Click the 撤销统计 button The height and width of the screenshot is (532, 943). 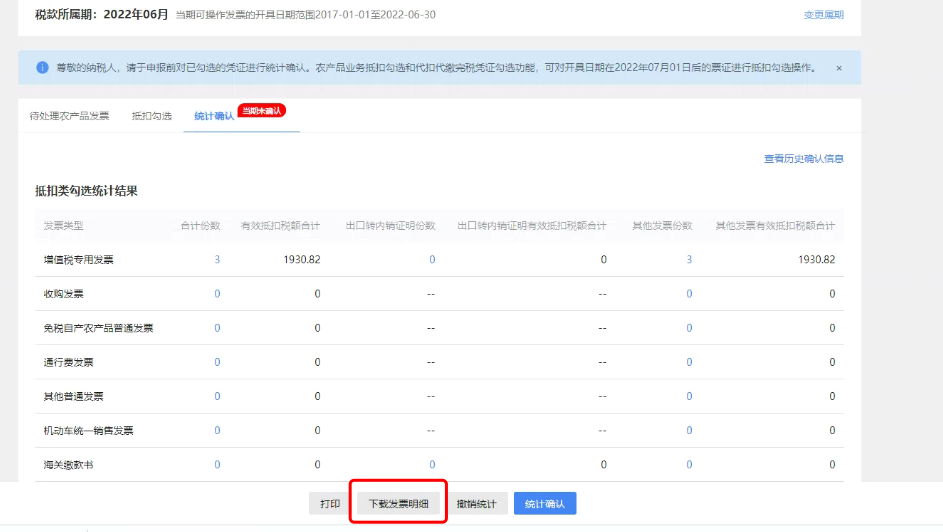coord(476,504)
